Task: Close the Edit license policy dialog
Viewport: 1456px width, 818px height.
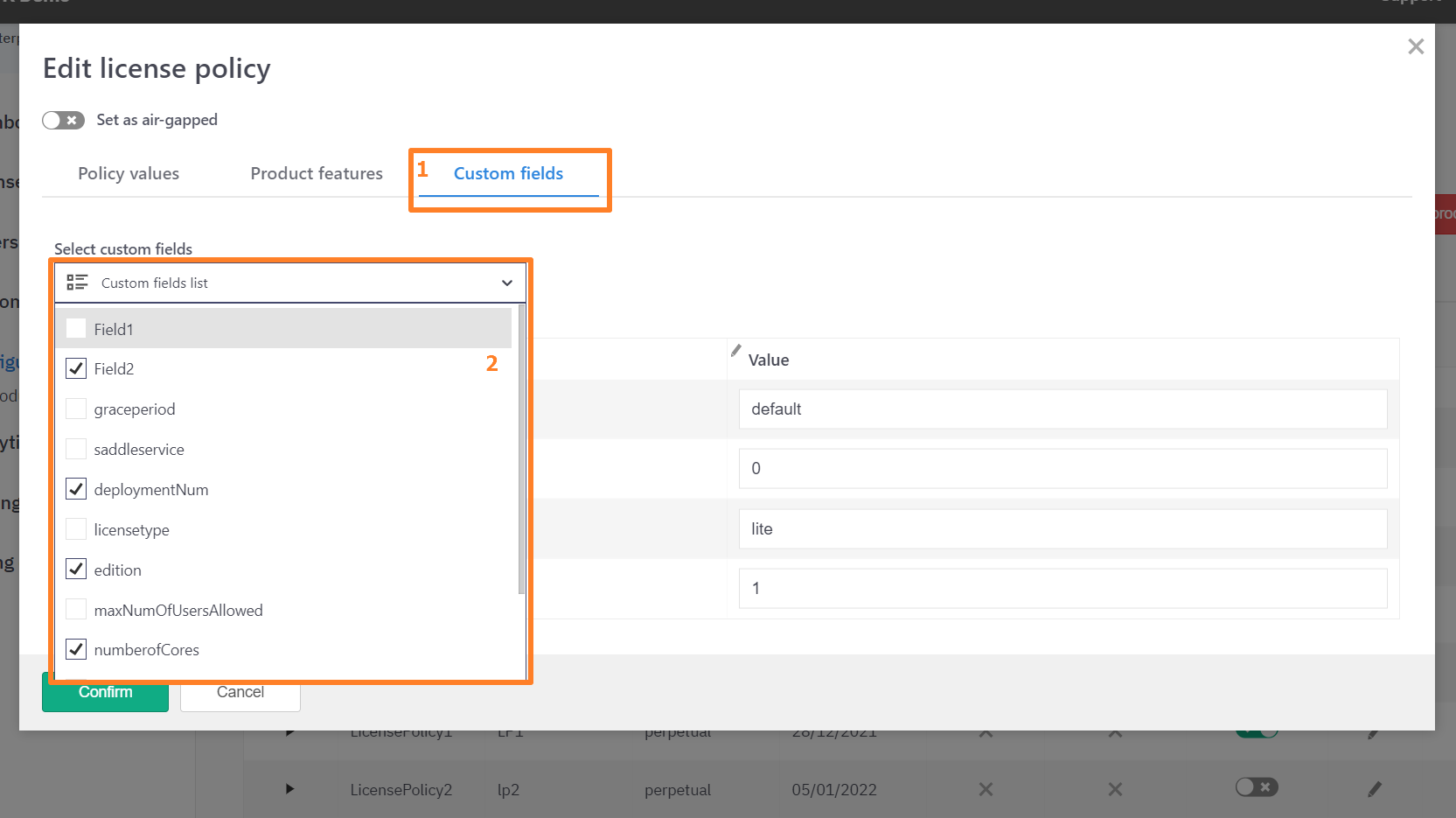Action: pos(1416,46)
